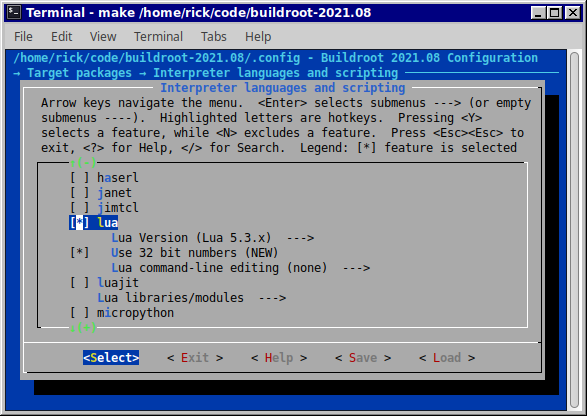Close the Terminal window
This screenshot has height=416, width=587.
click(x=572, y=13)
